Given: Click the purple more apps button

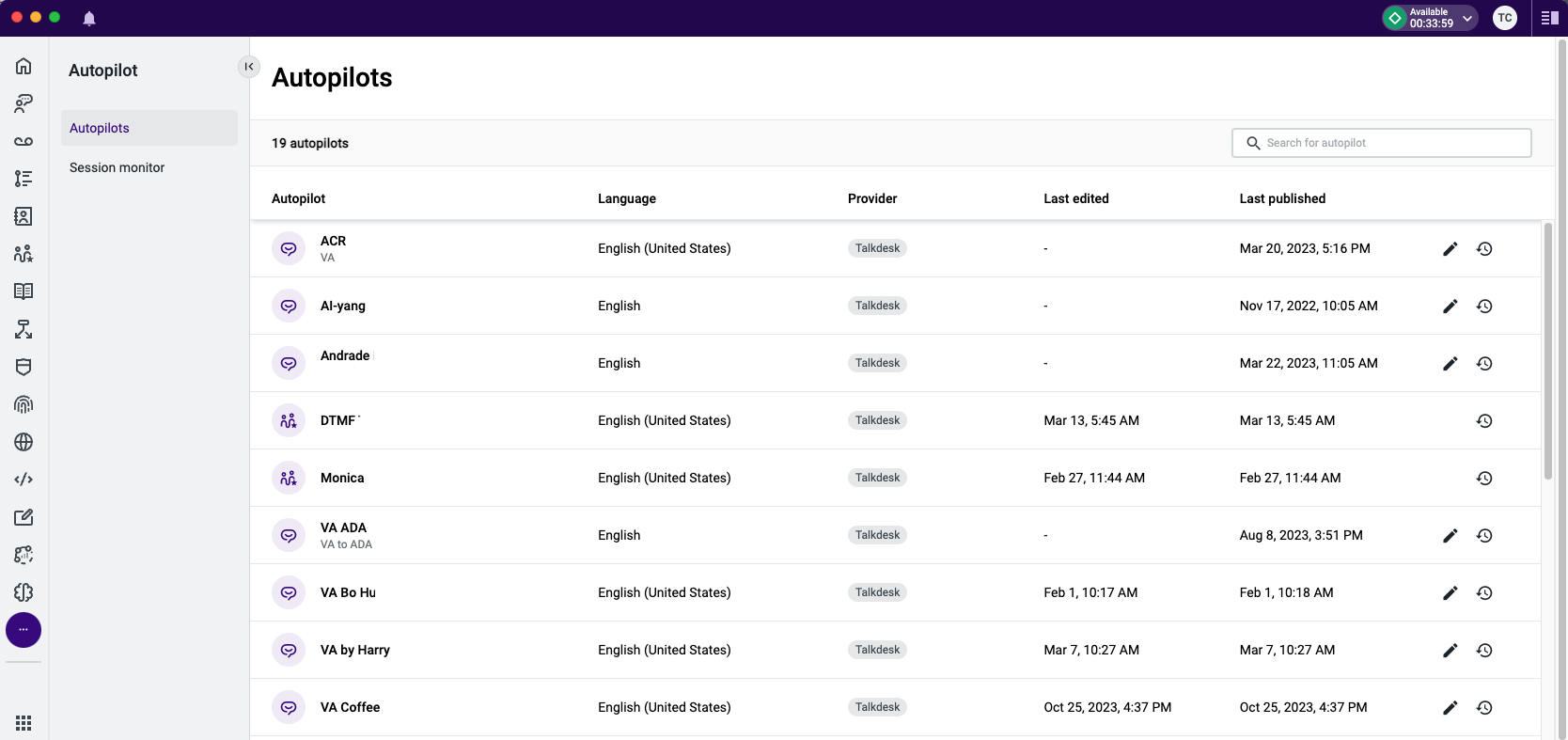Looking at the screenshot, I should [24, 630].
